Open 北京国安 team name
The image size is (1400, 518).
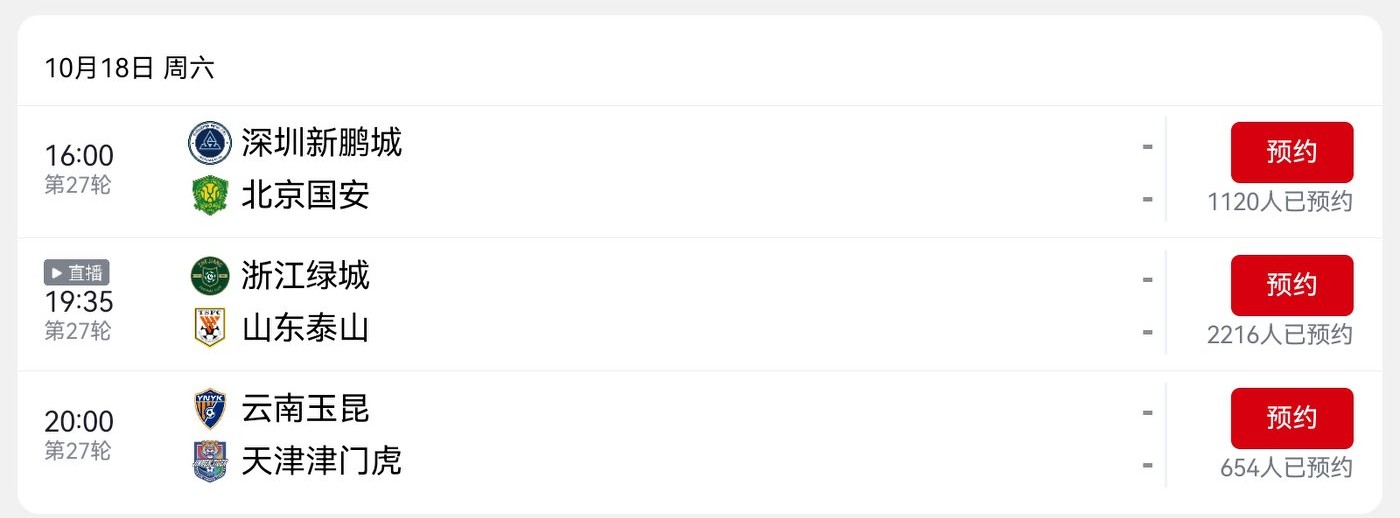[x=305, y=195]
